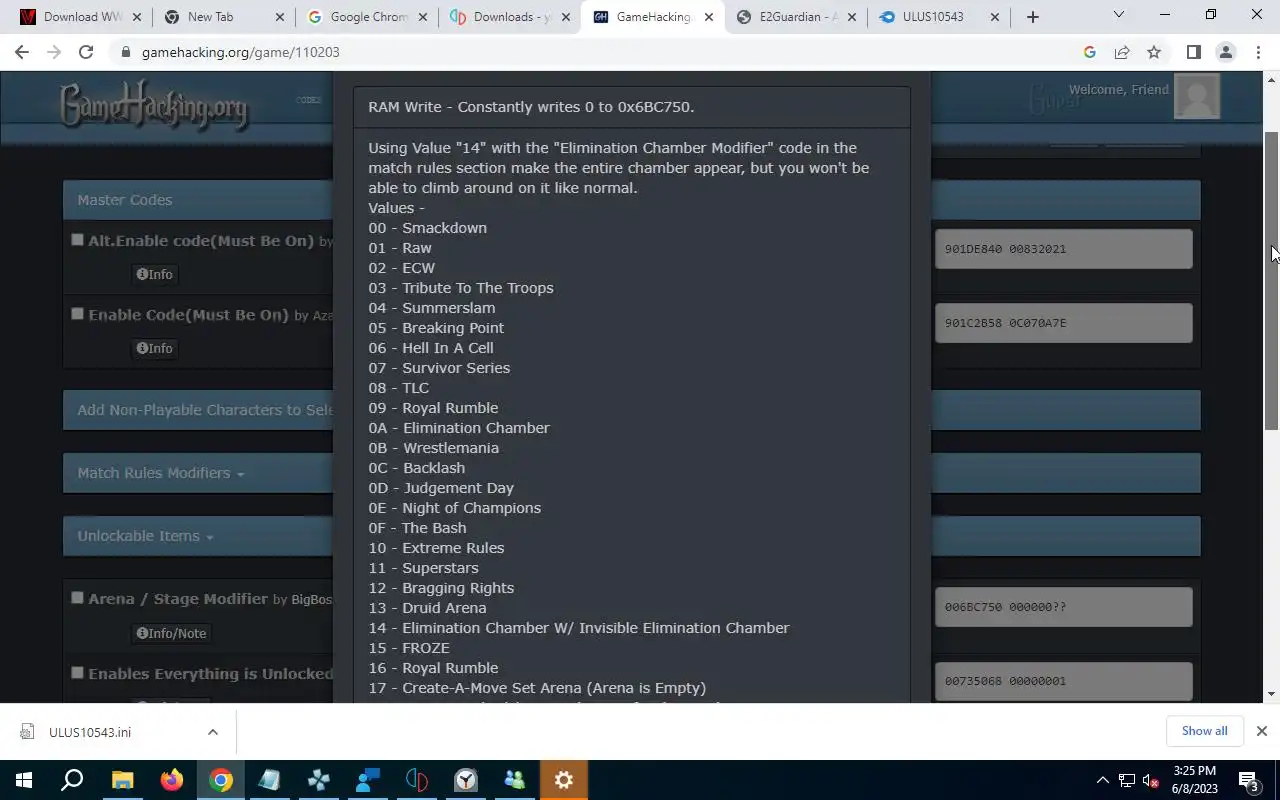Click the address bar URL

tap(241, 52)
